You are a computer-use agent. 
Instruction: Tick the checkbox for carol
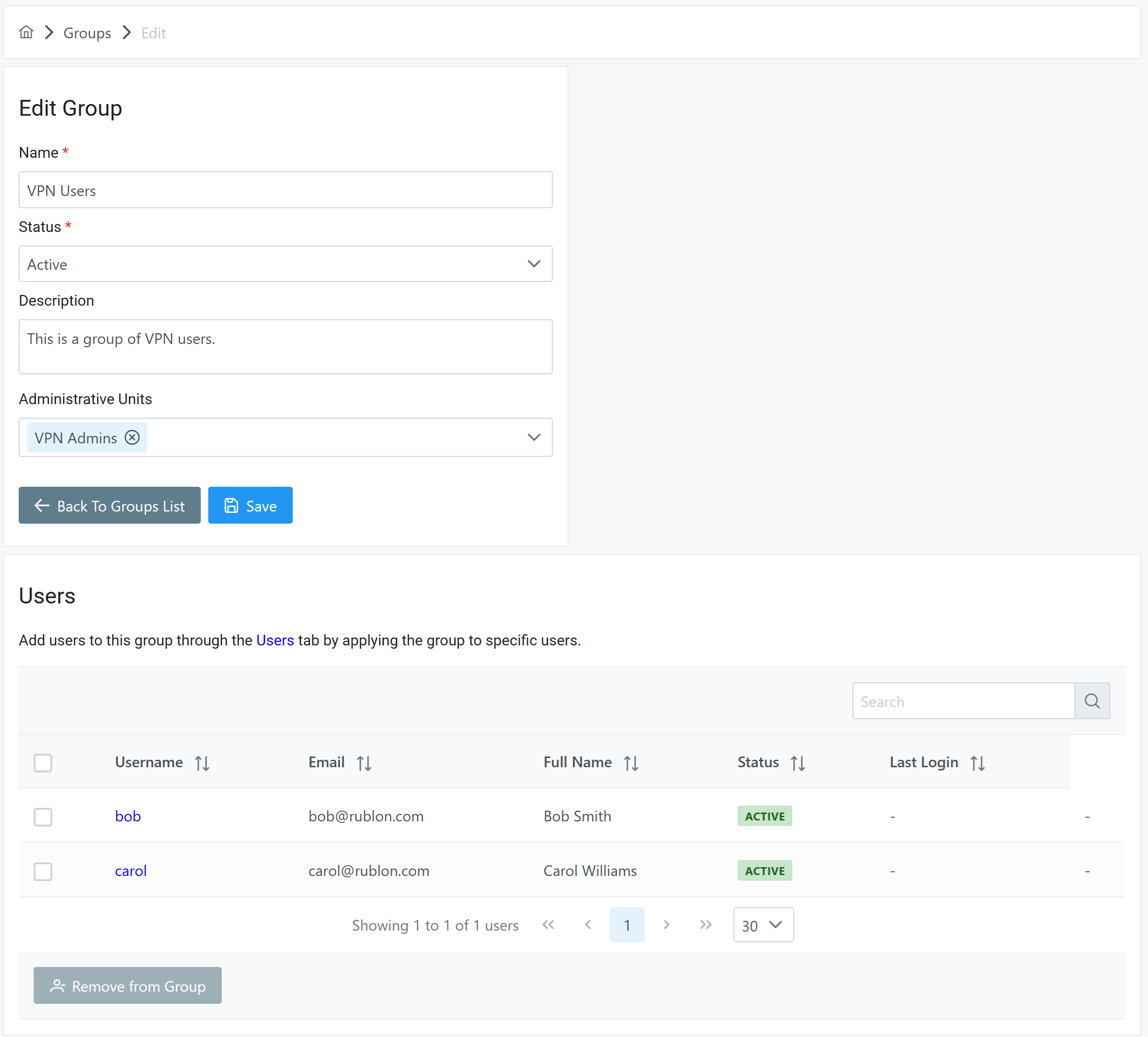tap(42, 871)
